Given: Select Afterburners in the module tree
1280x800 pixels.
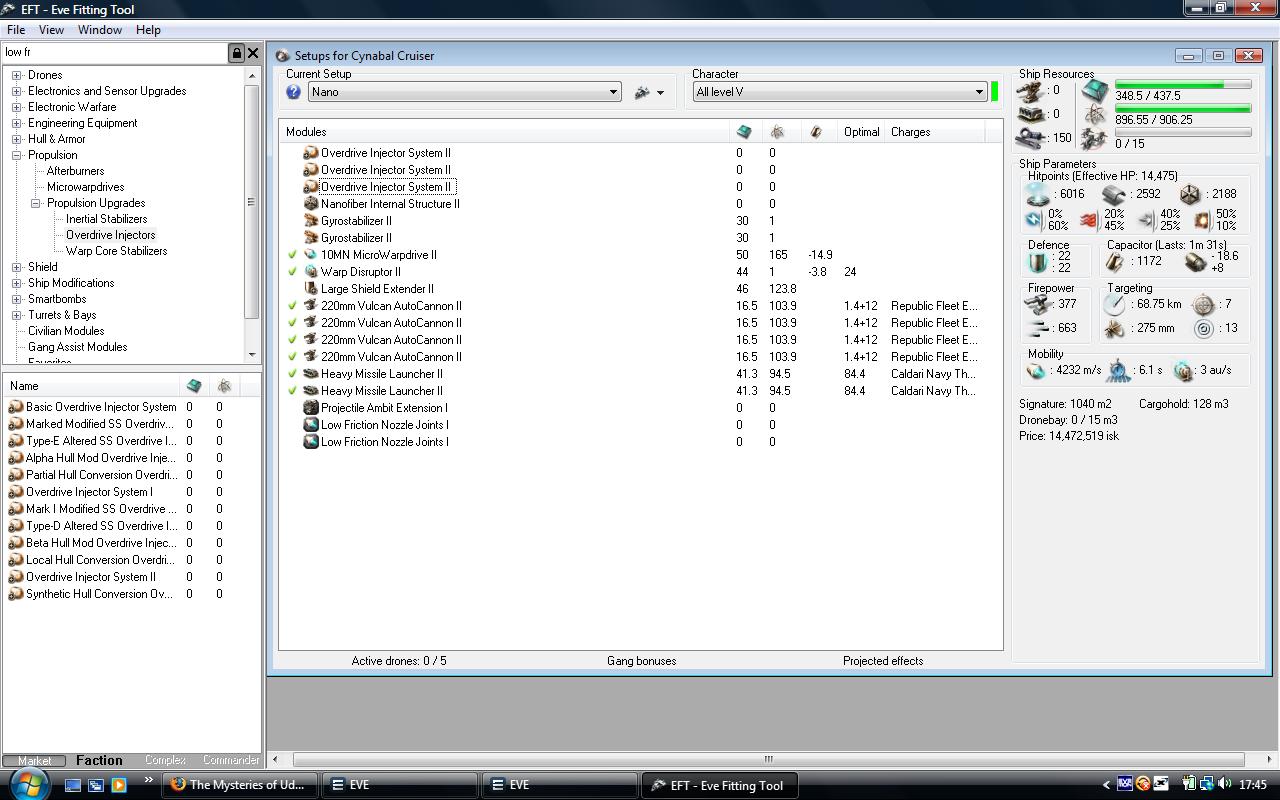Looking at the screenshot, I should [x=76, y=171].
